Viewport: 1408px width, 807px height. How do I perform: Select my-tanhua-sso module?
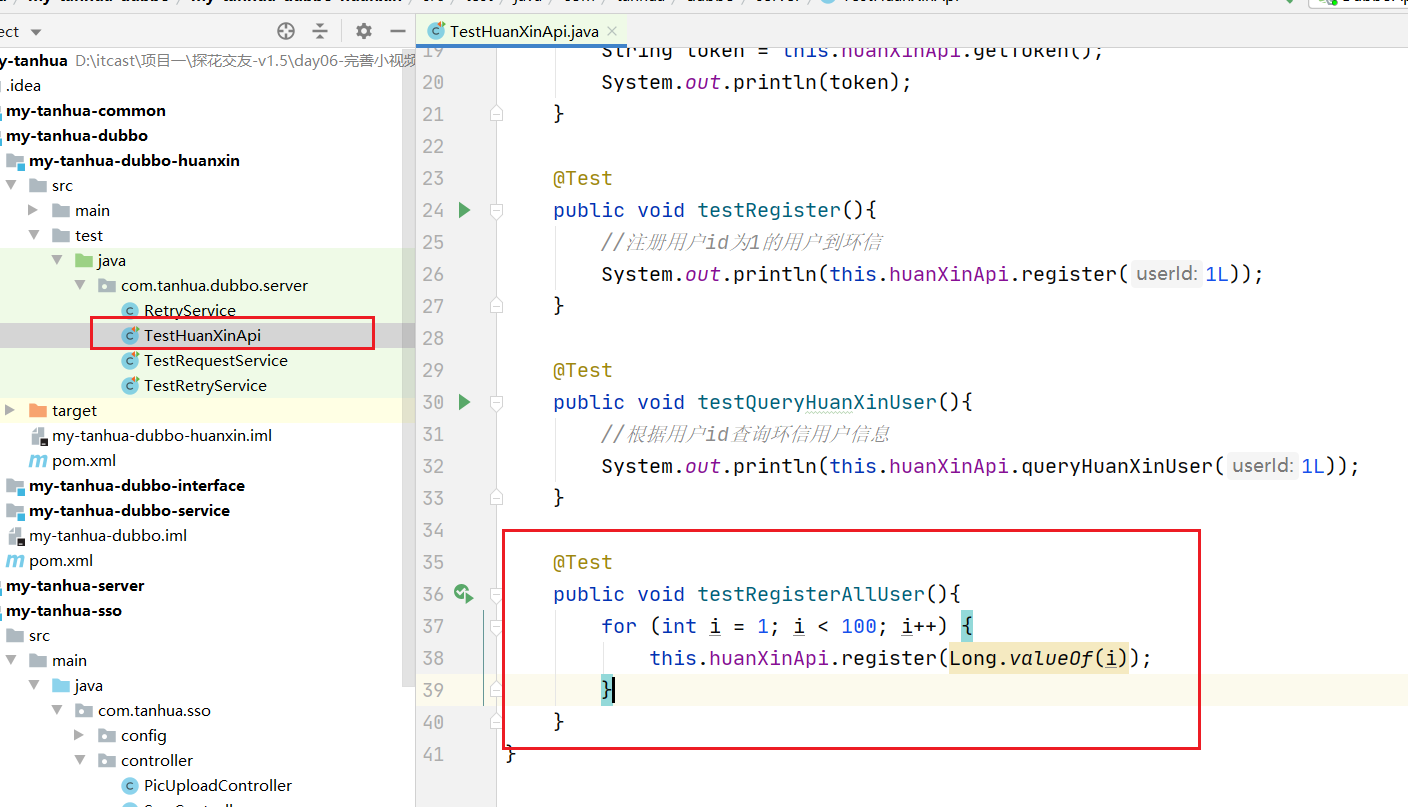tap(64, 610)
